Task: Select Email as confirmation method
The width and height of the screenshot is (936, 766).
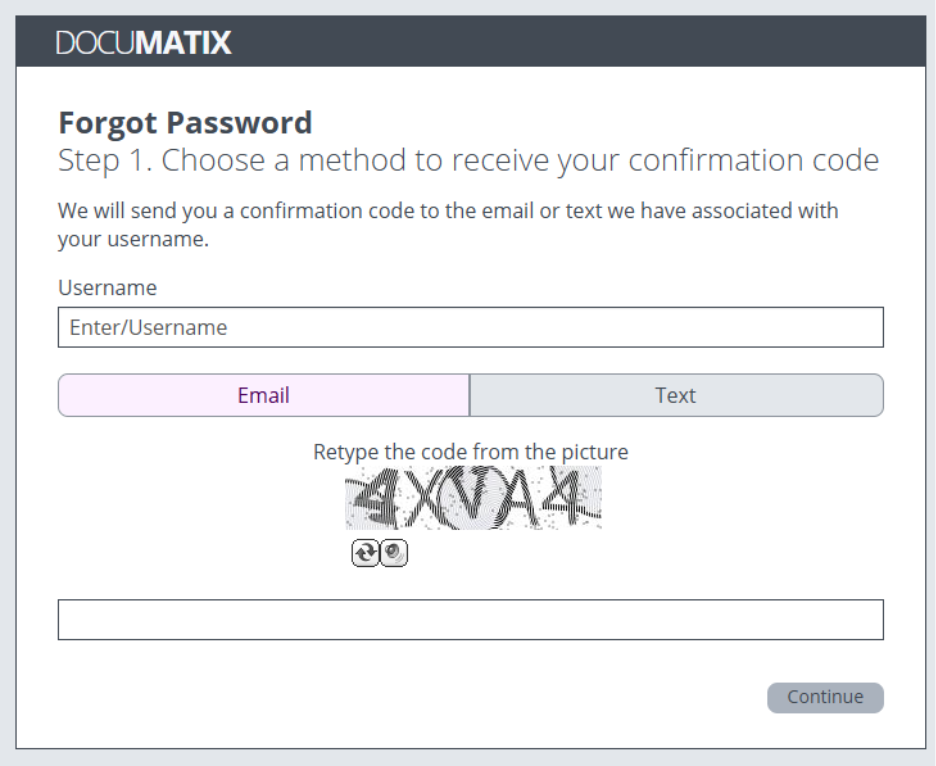Action: tap(264, 395)
